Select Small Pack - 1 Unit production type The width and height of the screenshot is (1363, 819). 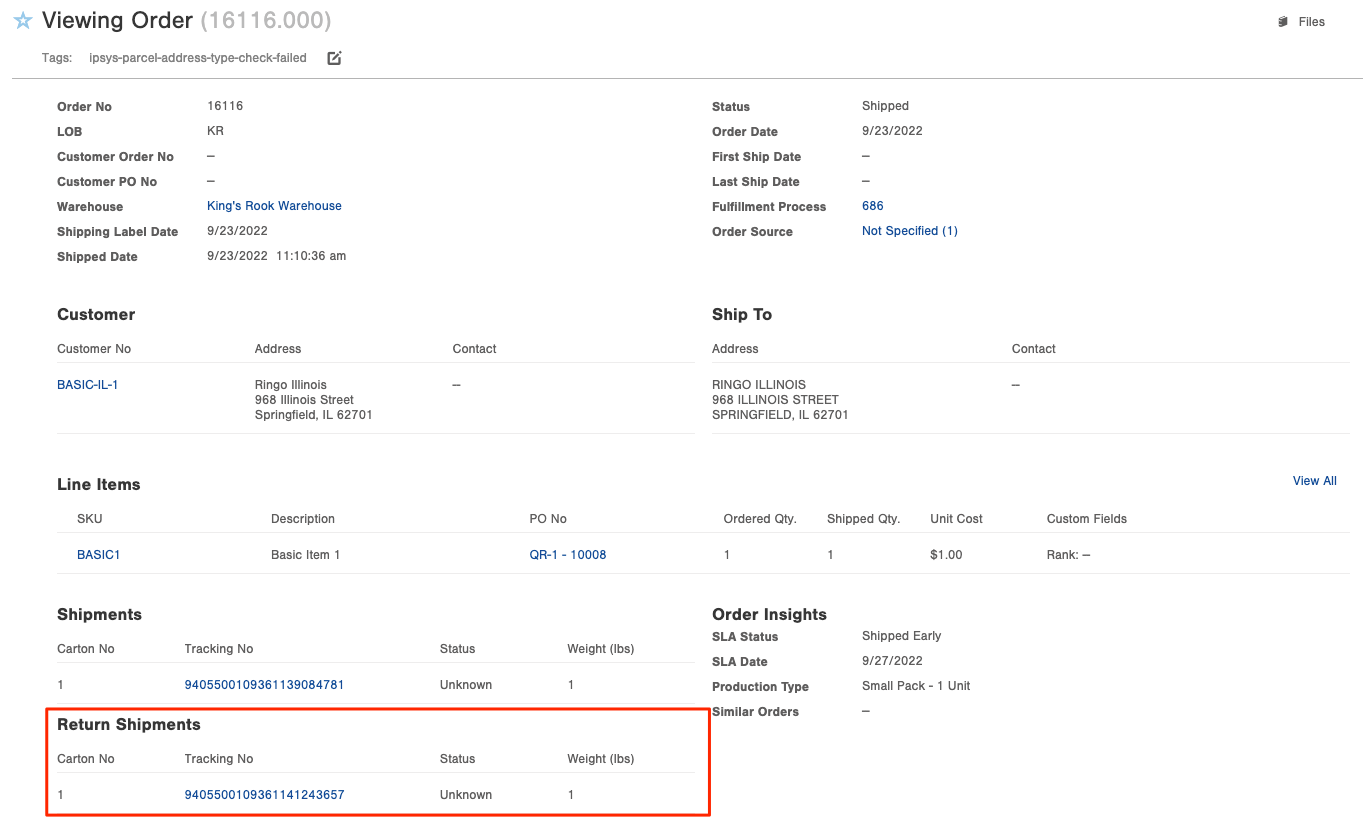click(916, 686)
